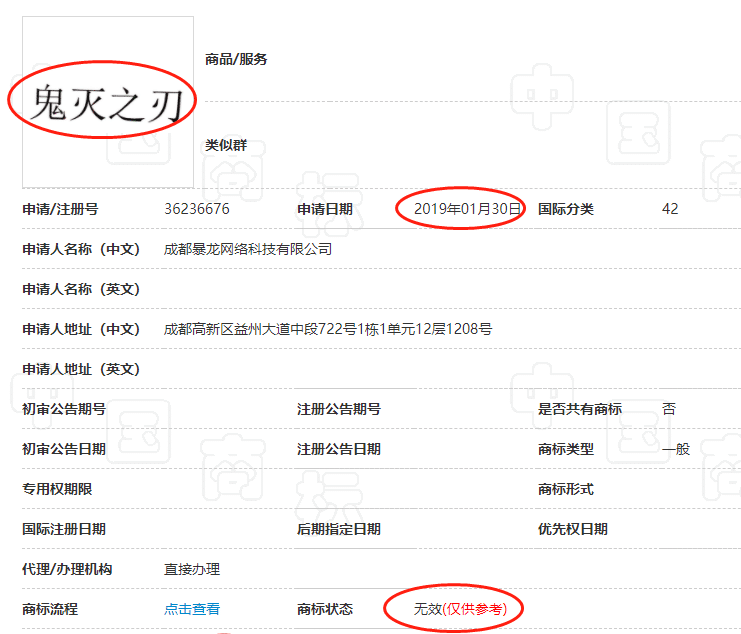
Task: Click the 申请人地址(中文) label
Action: coord(81,329)
